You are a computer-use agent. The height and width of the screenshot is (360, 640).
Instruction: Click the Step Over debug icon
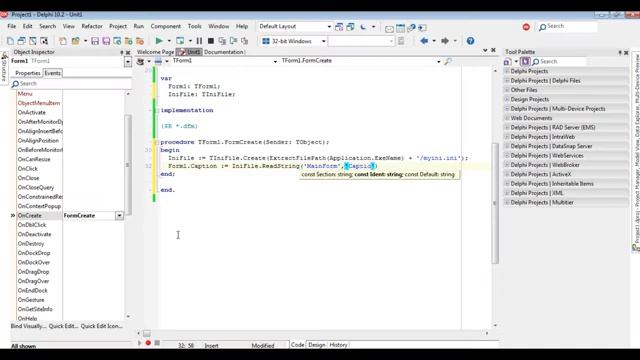pos(233,41)
